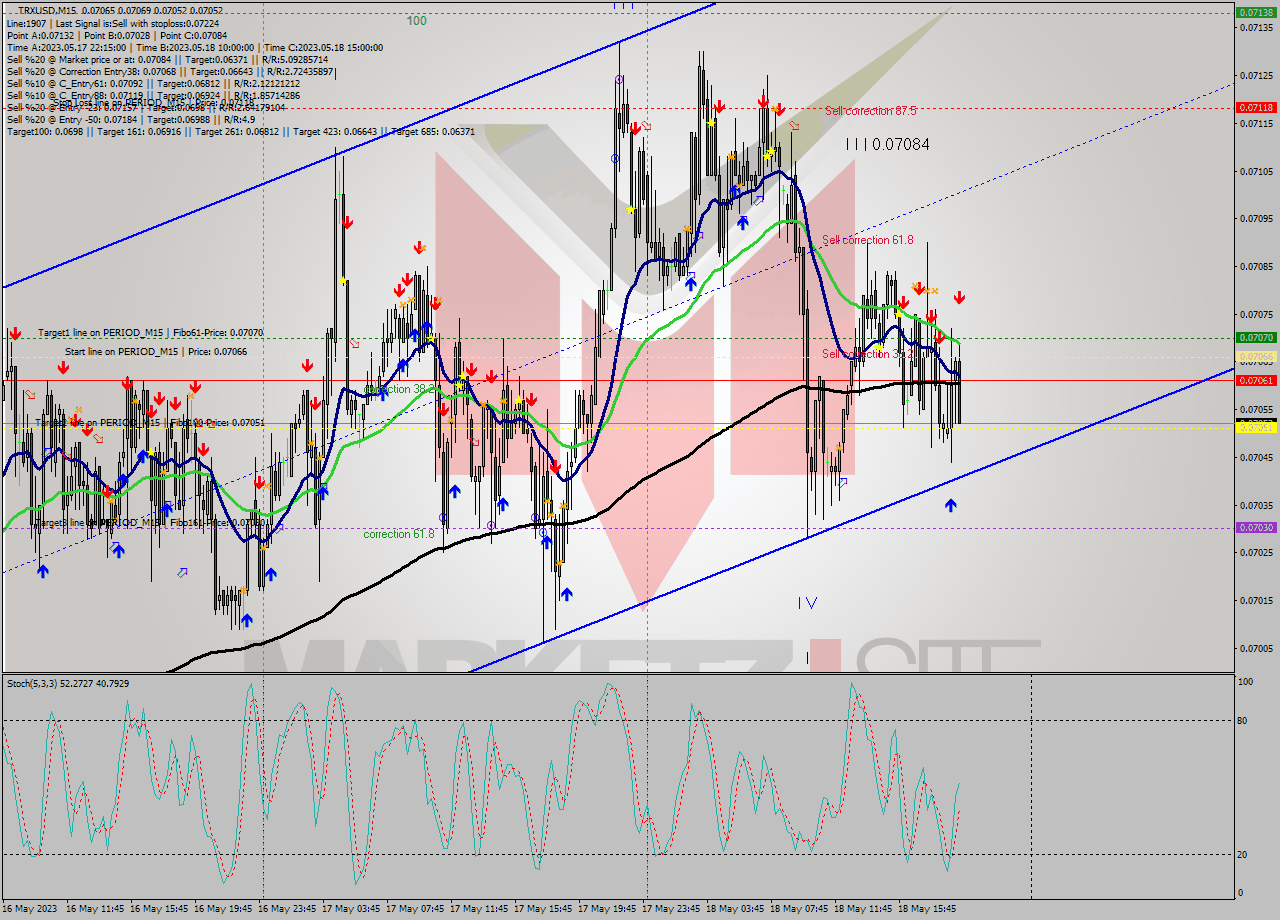Screen dimensions: 1280x920
Task: Click the green 0.07138 price tag
Action: point(1255,13)
